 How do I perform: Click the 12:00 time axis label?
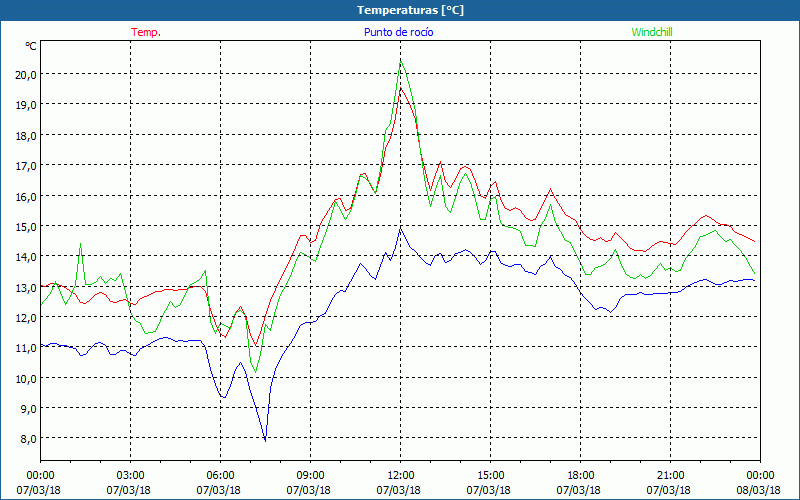click(x=401, y=475)
